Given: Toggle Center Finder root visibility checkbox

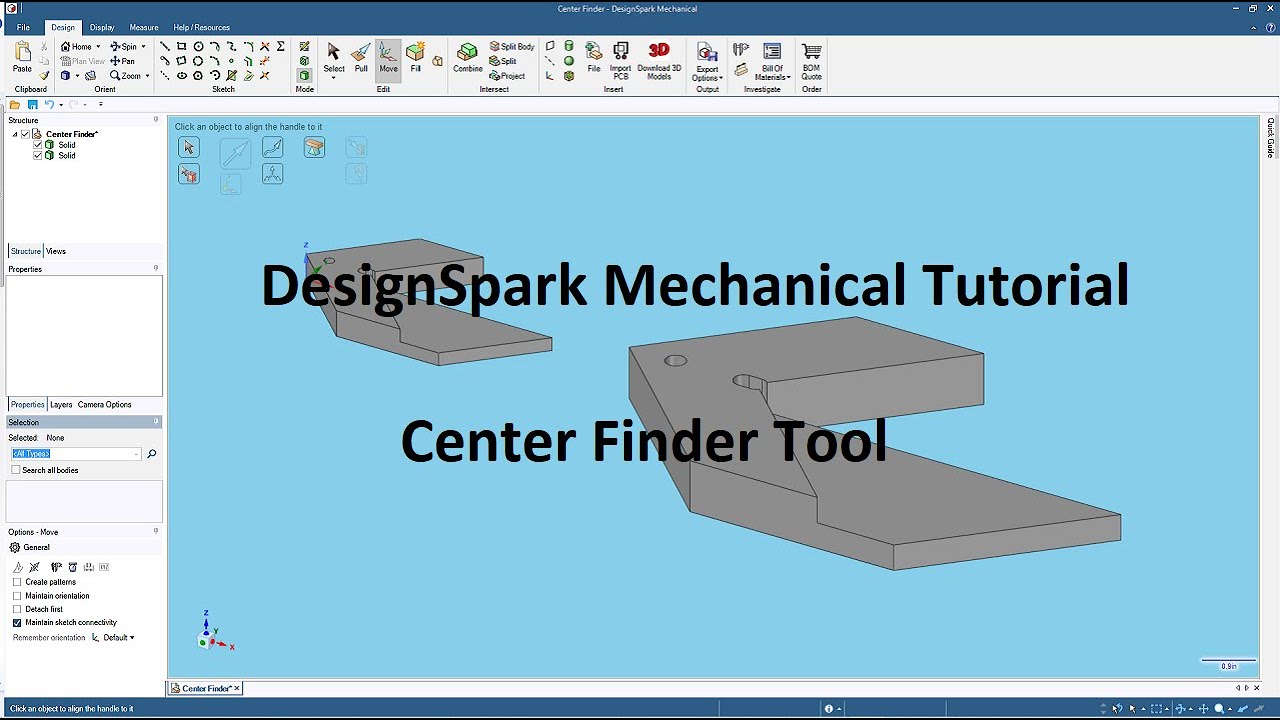Looking at the screenshot, I should (x=26, y=134).
